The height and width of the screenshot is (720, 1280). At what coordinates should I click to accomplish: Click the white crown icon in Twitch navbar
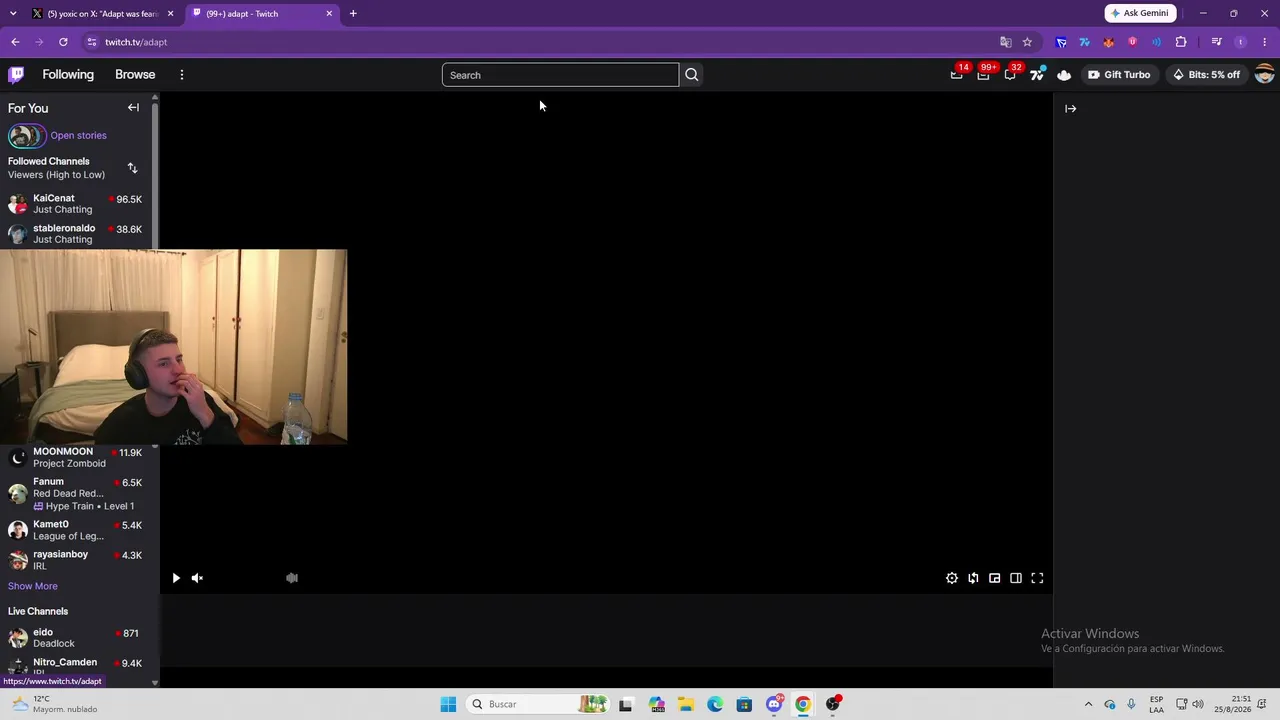(1064, 75)
